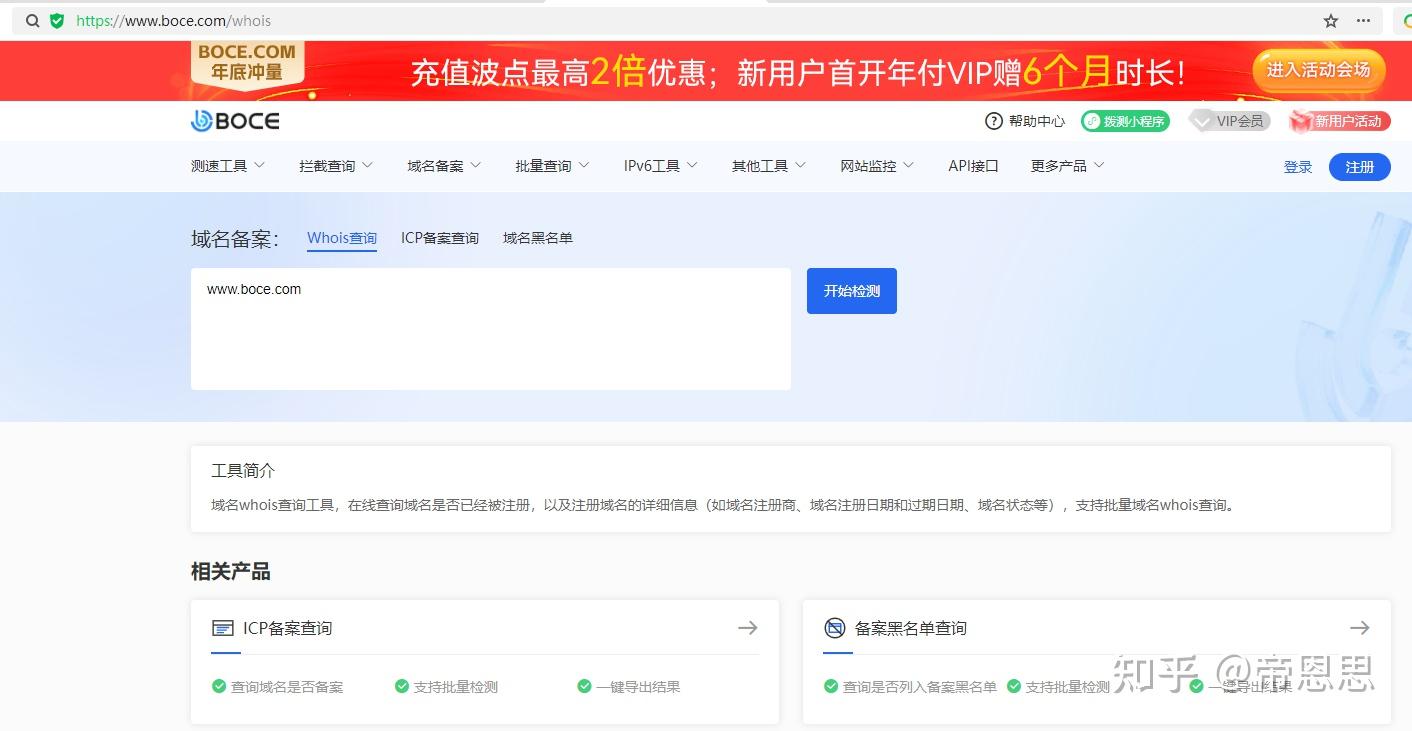This screenshot has width=1412, height=731.
Task: Click the green check icon before 一键导出结果
Action: tap(583, 686)
